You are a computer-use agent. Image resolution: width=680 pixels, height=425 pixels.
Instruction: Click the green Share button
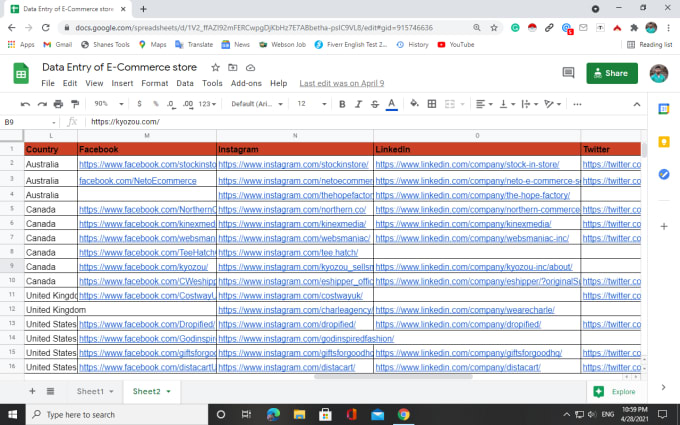tap(612, 73)
